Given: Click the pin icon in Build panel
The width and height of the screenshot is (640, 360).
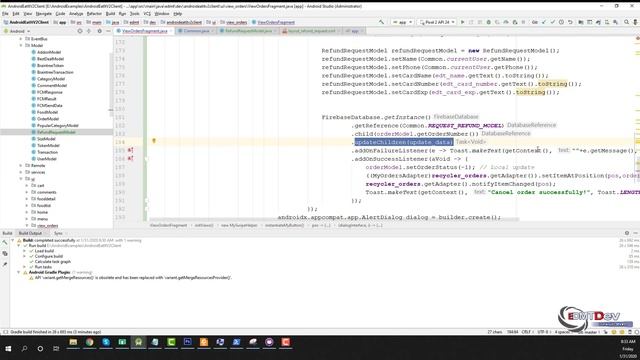Looking at the screenshot, I should [x=5, y=264].
